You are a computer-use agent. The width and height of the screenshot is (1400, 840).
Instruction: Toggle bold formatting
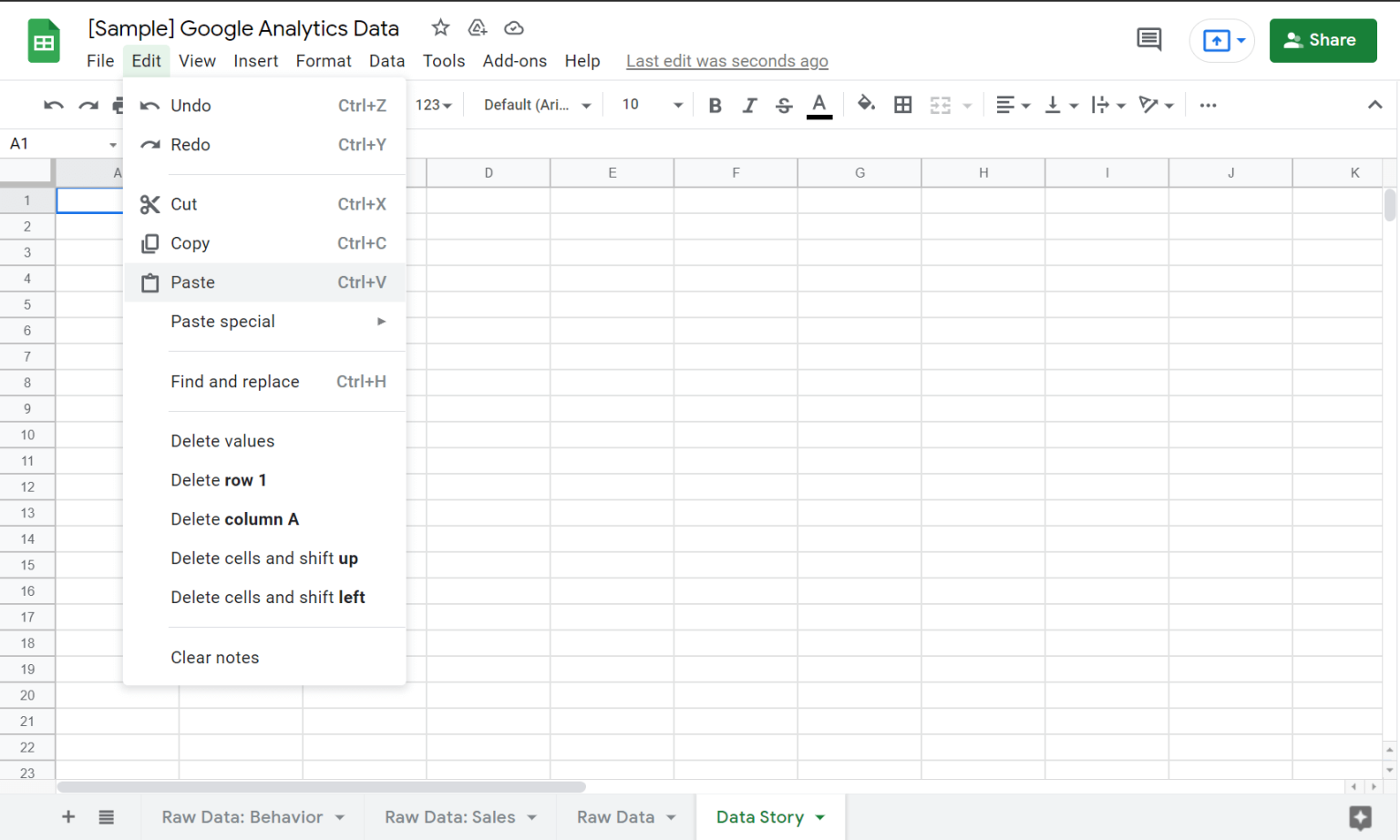(x=715, y=105)
